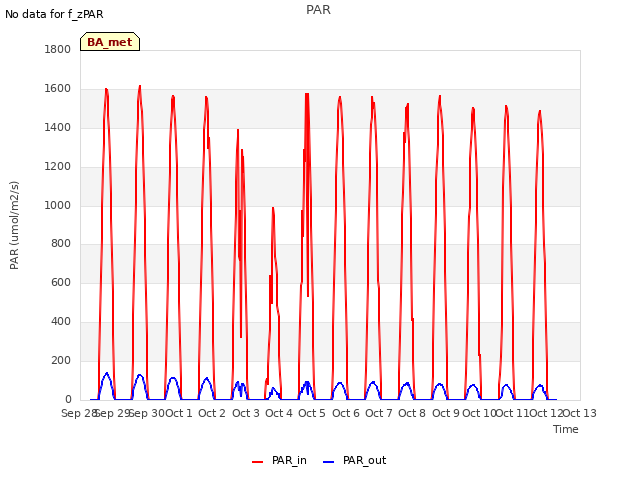Toggle the PAR_in legend entry
Image resolution: width=640 pixels, height=480 pixels.
coord(279,460)
